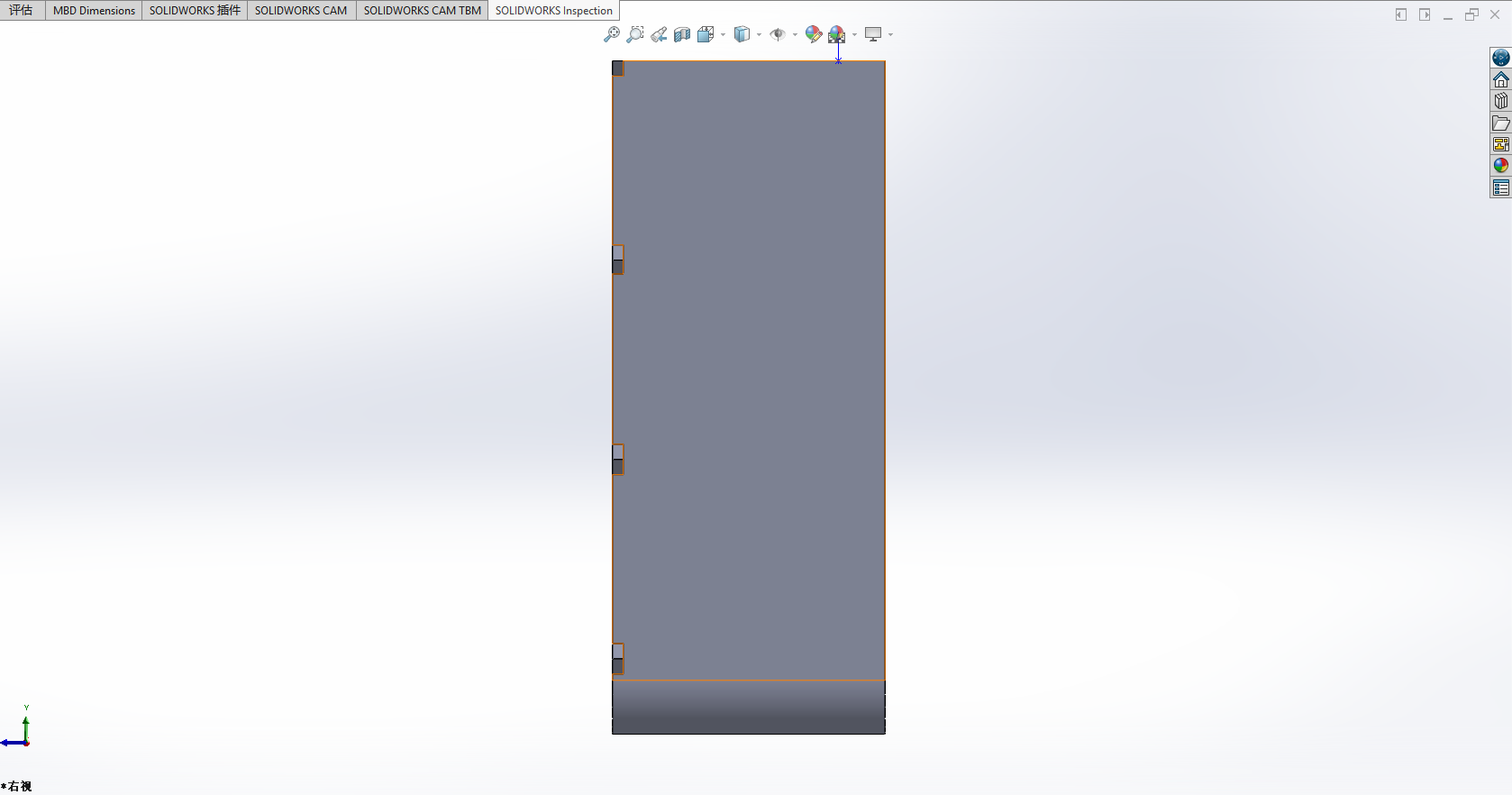1512x795 pixels.
Task: Open the View Palette task pane
Action: (1500, 144)
